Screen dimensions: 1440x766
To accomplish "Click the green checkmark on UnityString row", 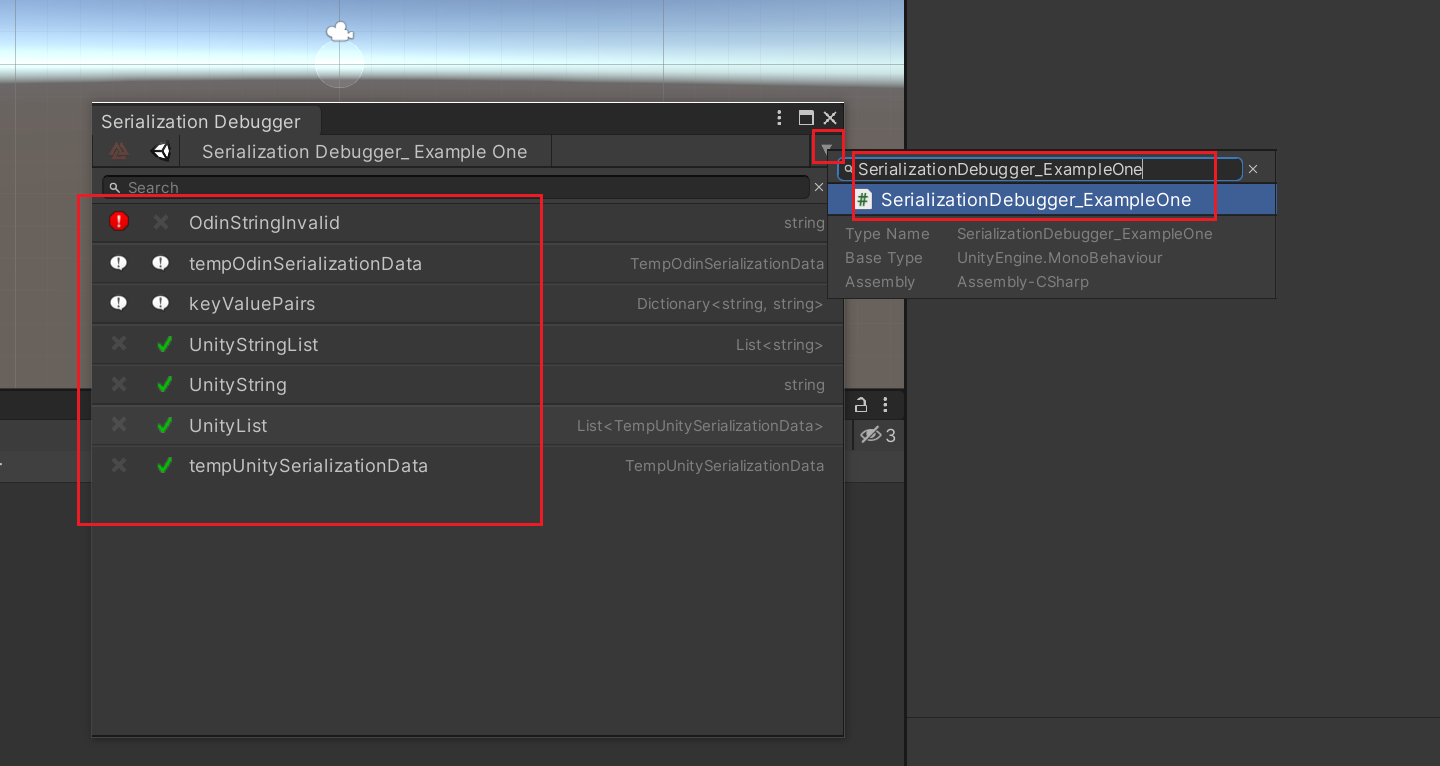I will 165,384.
